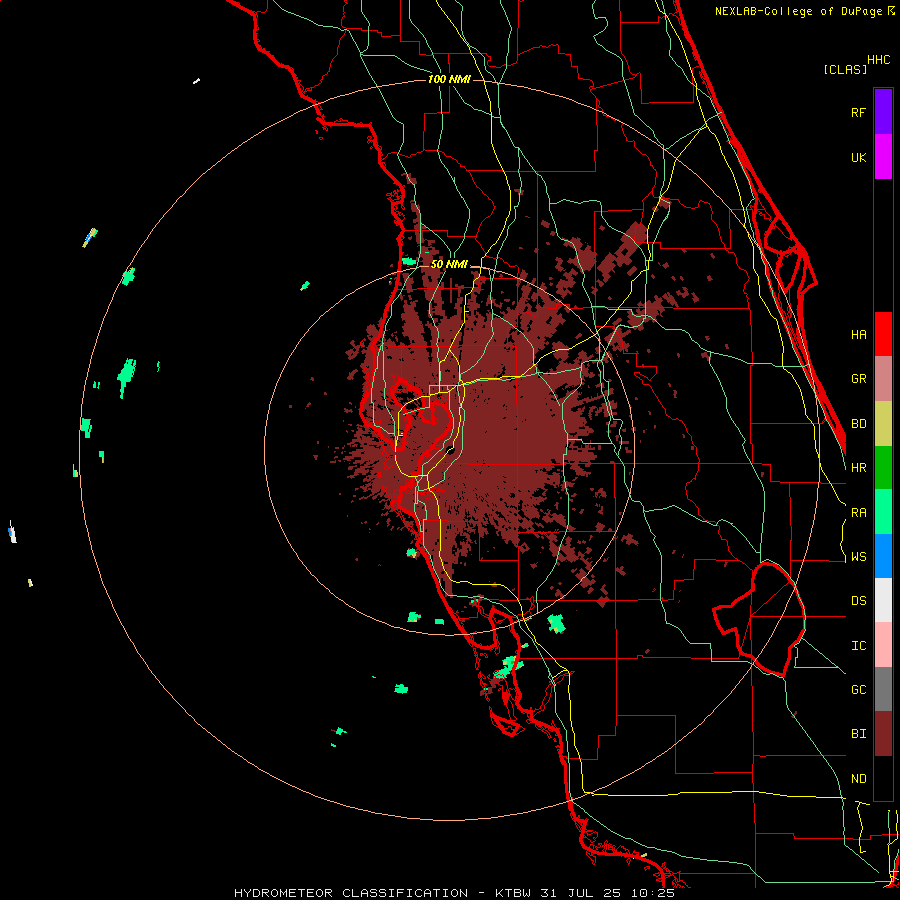This screenshot has width=900, height=900.
Task: Select the GR legend color block
Action: [x=883, y=379]
